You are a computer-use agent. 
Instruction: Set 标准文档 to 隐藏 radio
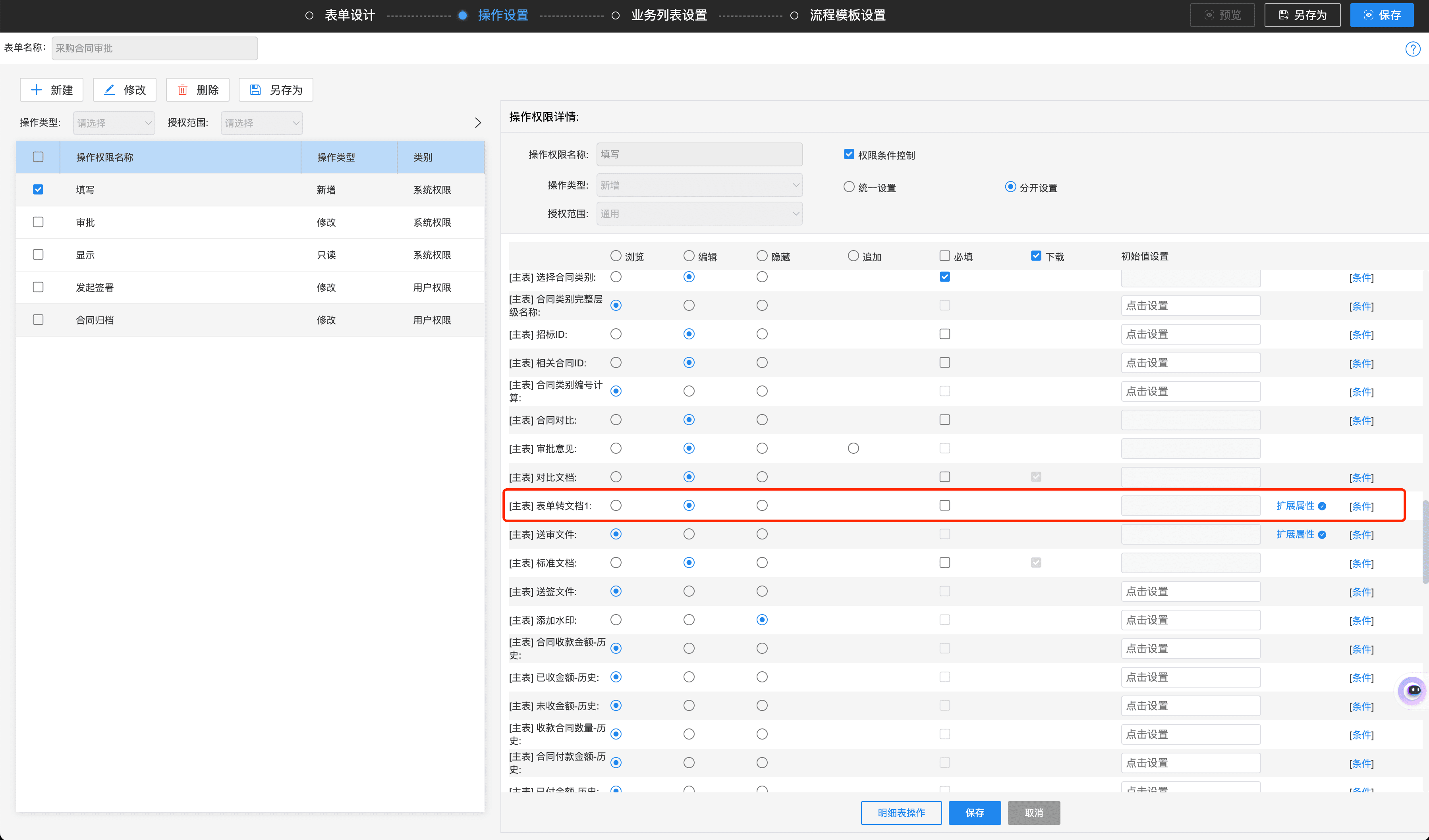click(762, 563)
